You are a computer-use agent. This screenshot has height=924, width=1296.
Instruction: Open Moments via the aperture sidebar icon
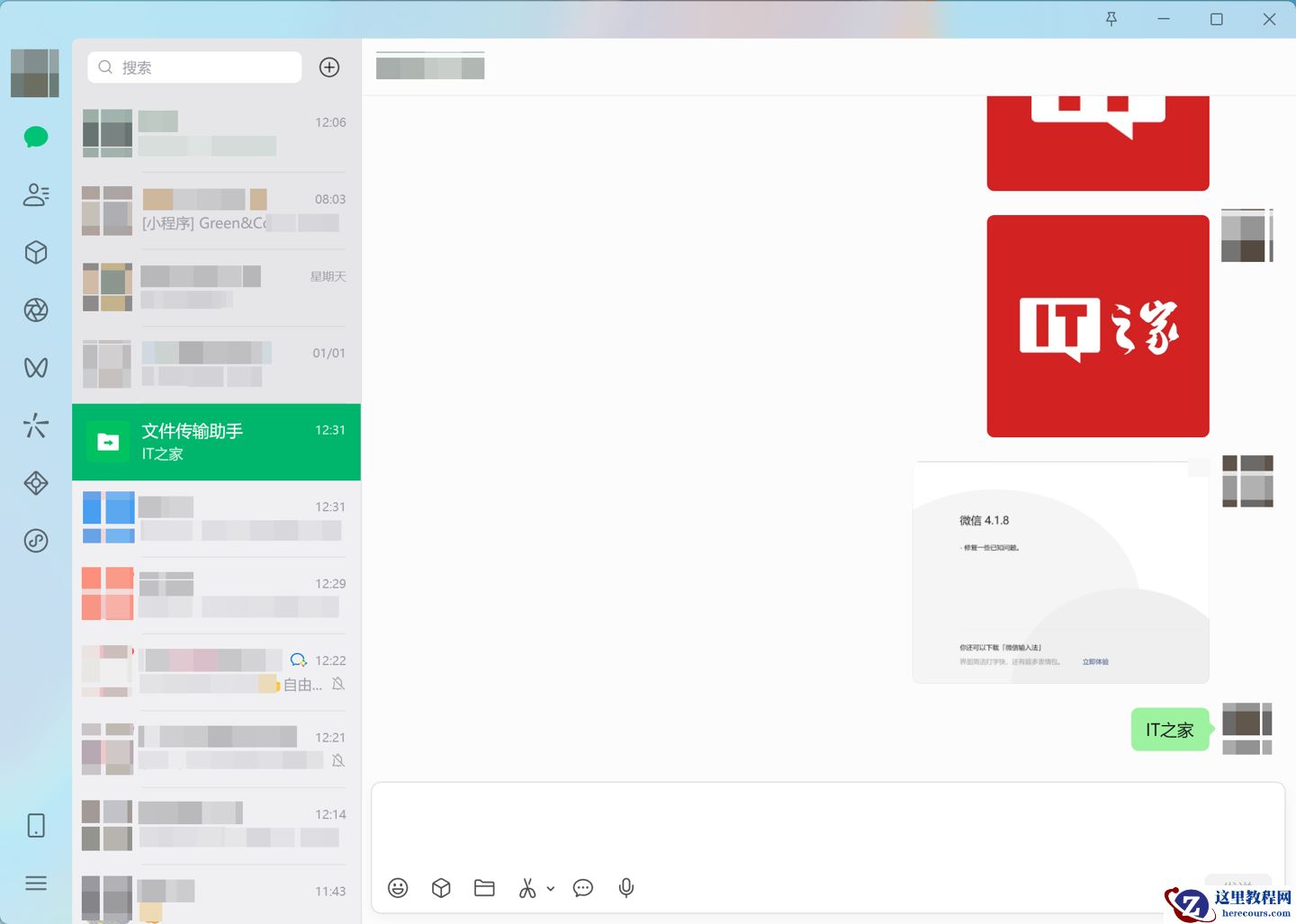36,310
